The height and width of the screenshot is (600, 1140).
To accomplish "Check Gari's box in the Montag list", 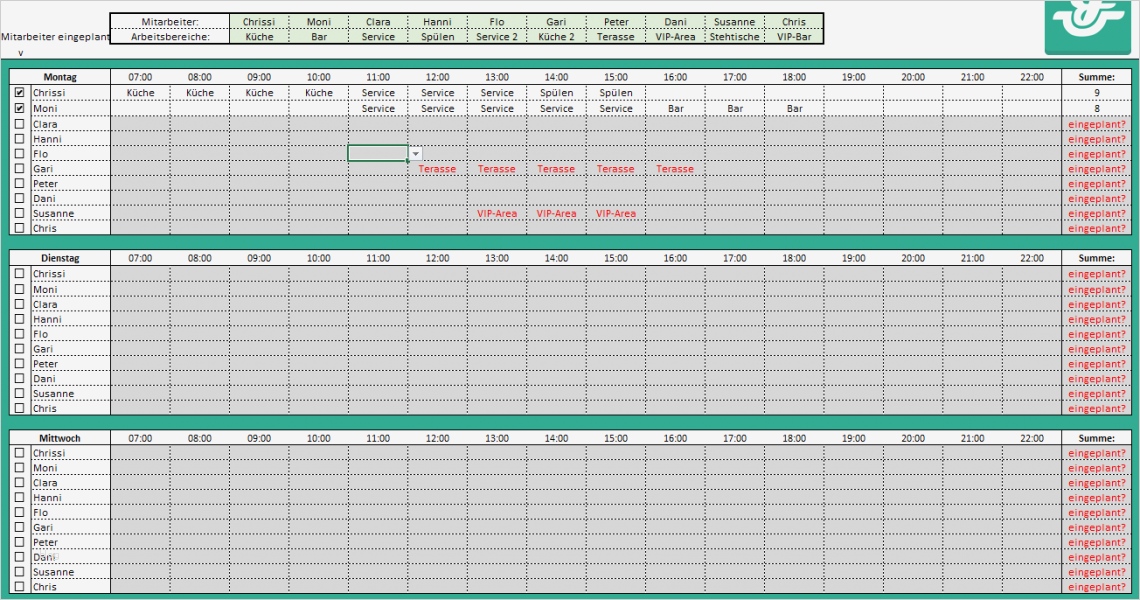I will click(x=17, y=168).
